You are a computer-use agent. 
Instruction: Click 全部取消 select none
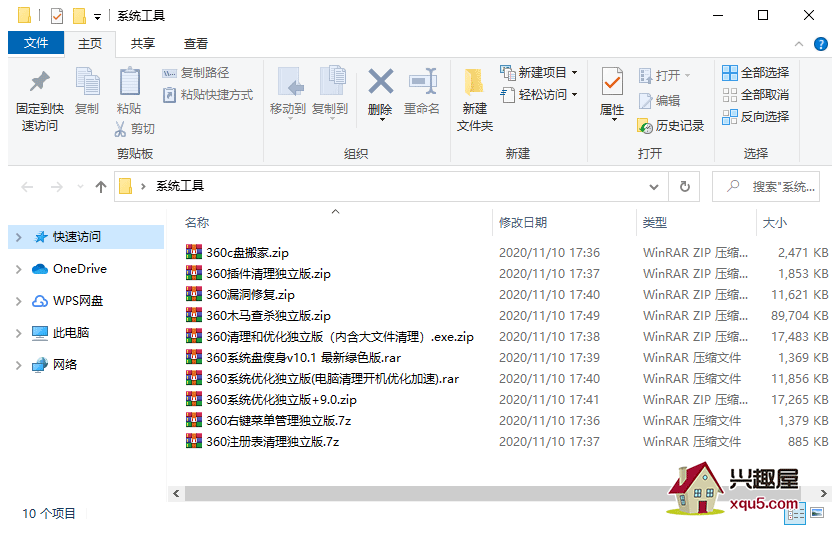[x=755, y=95]
